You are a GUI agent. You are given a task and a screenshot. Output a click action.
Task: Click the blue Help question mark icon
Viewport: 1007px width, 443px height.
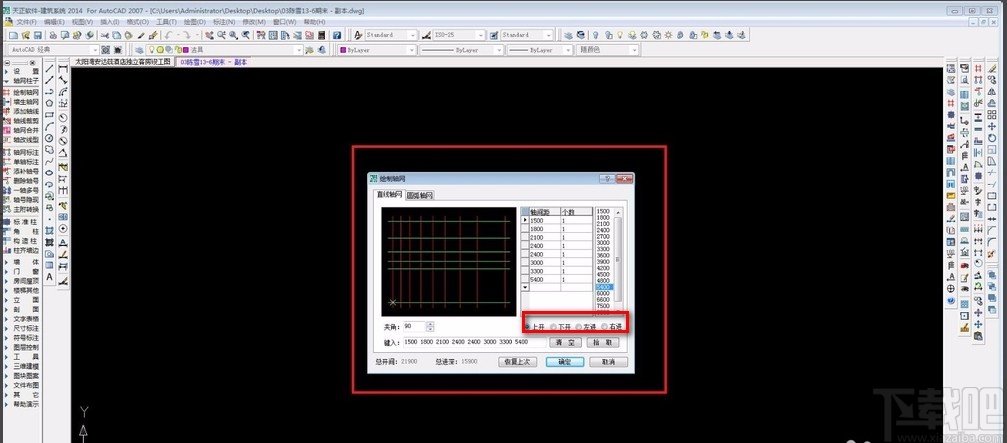coord(337,35)
